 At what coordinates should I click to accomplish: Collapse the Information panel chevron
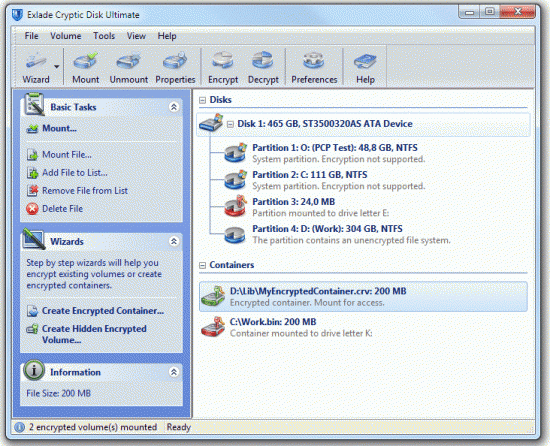coord(174,372)
